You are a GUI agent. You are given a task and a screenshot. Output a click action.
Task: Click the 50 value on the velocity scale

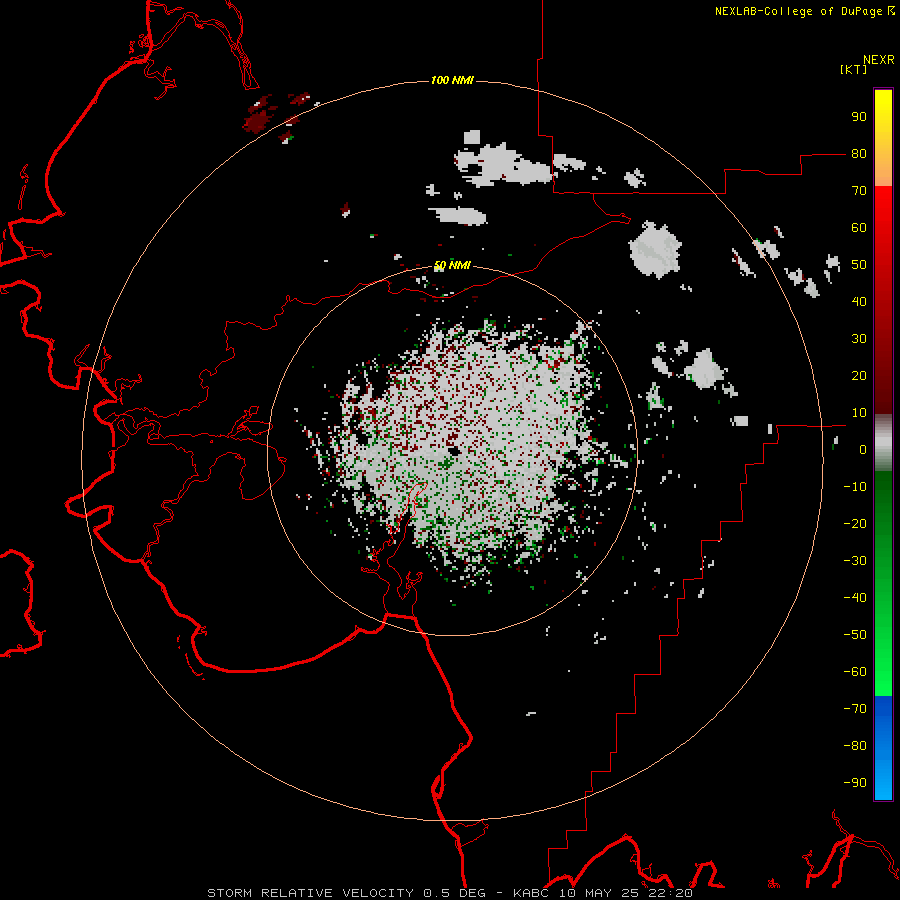[859, 265]
